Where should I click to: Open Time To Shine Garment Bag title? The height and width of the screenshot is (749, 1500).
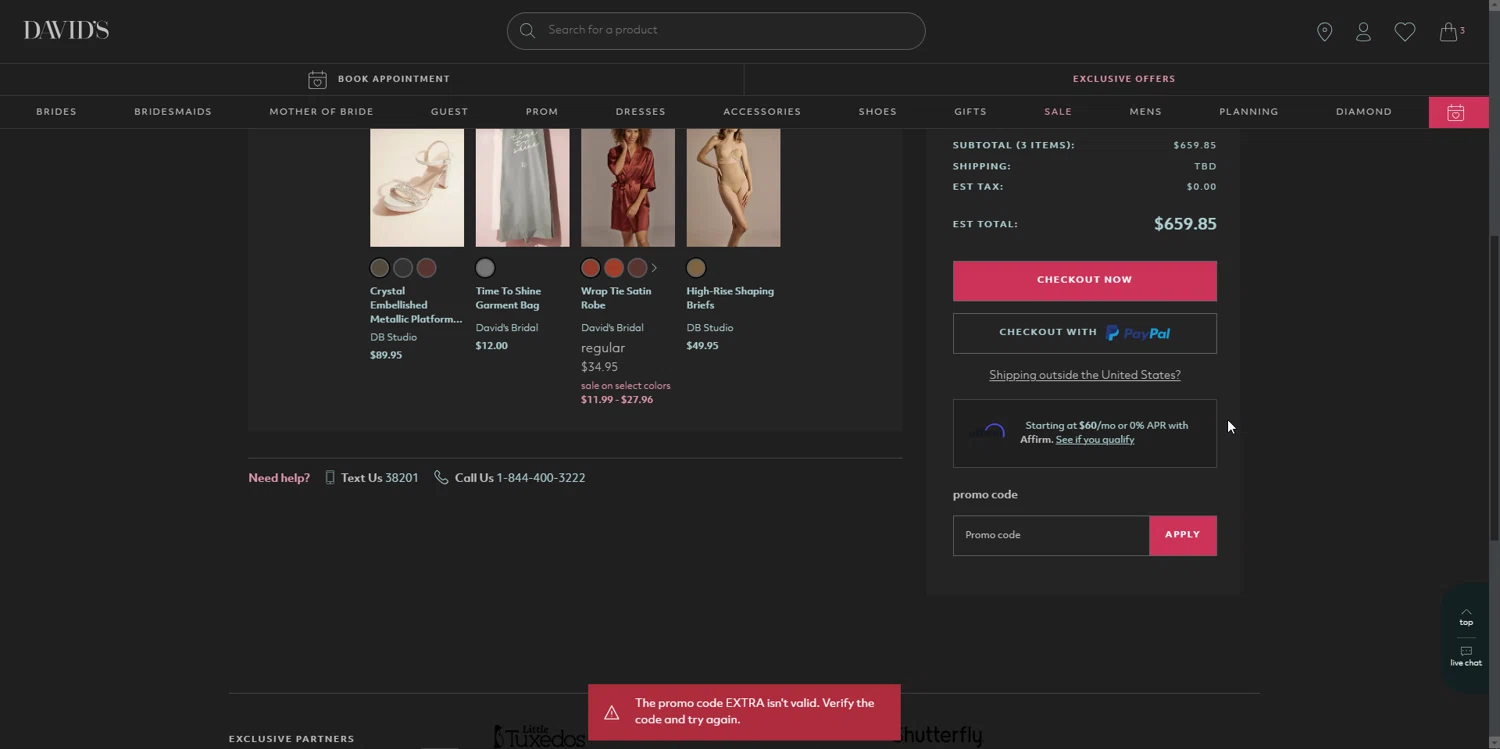(508, 298)
